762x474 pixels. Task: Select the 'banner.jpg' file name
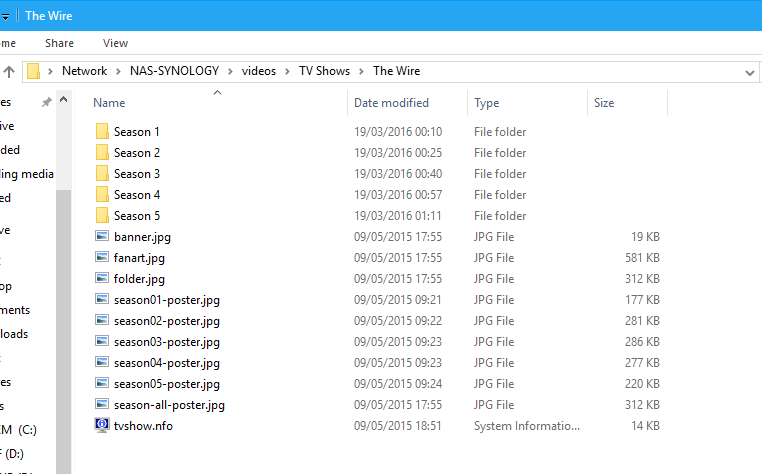(142, 237)
